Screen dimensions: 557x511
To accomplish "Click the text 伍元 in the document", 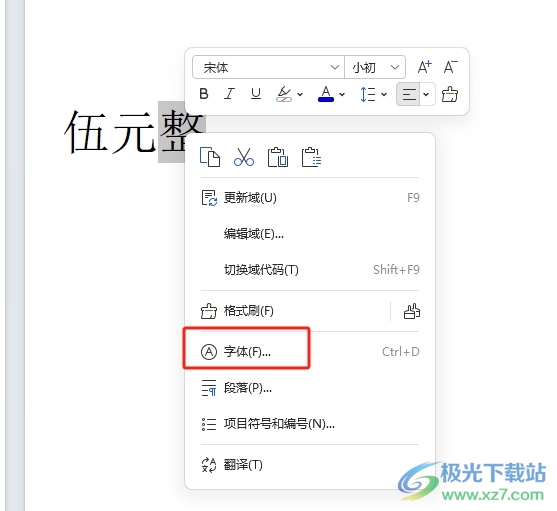I will coord(110,132).
